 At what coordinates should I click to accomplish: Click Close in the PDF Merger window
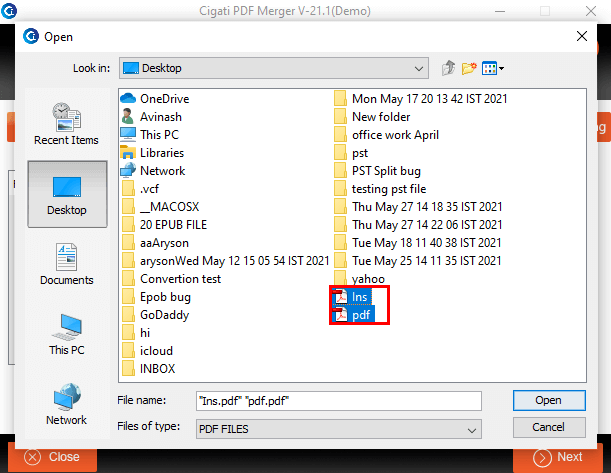coord(52,457)
